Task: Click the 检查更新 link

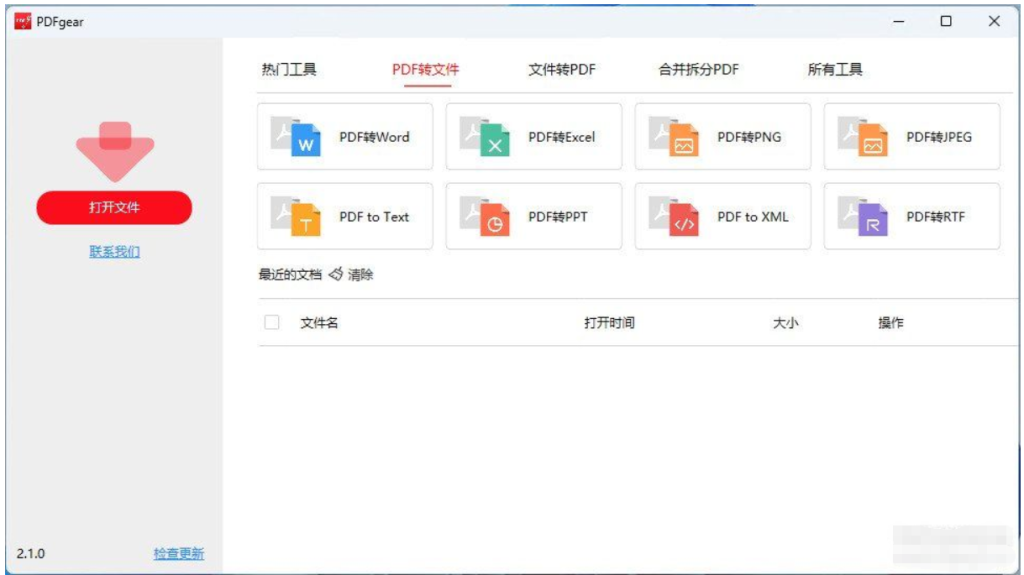Action: [x=179, y=553]
